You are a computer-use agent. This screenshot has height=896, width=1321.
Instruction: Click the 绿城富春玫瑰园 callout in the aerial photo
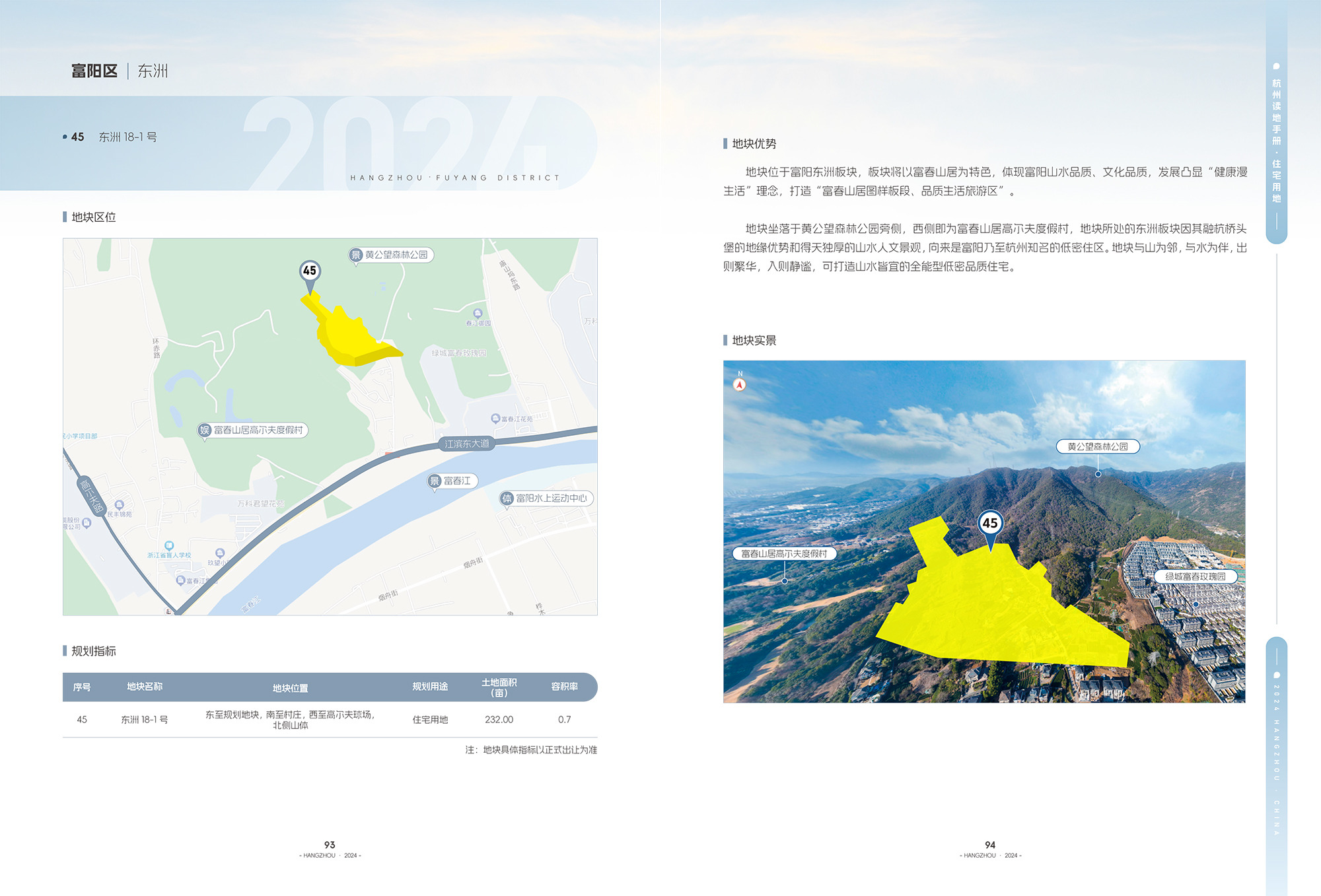click(x=1196, y=576)
